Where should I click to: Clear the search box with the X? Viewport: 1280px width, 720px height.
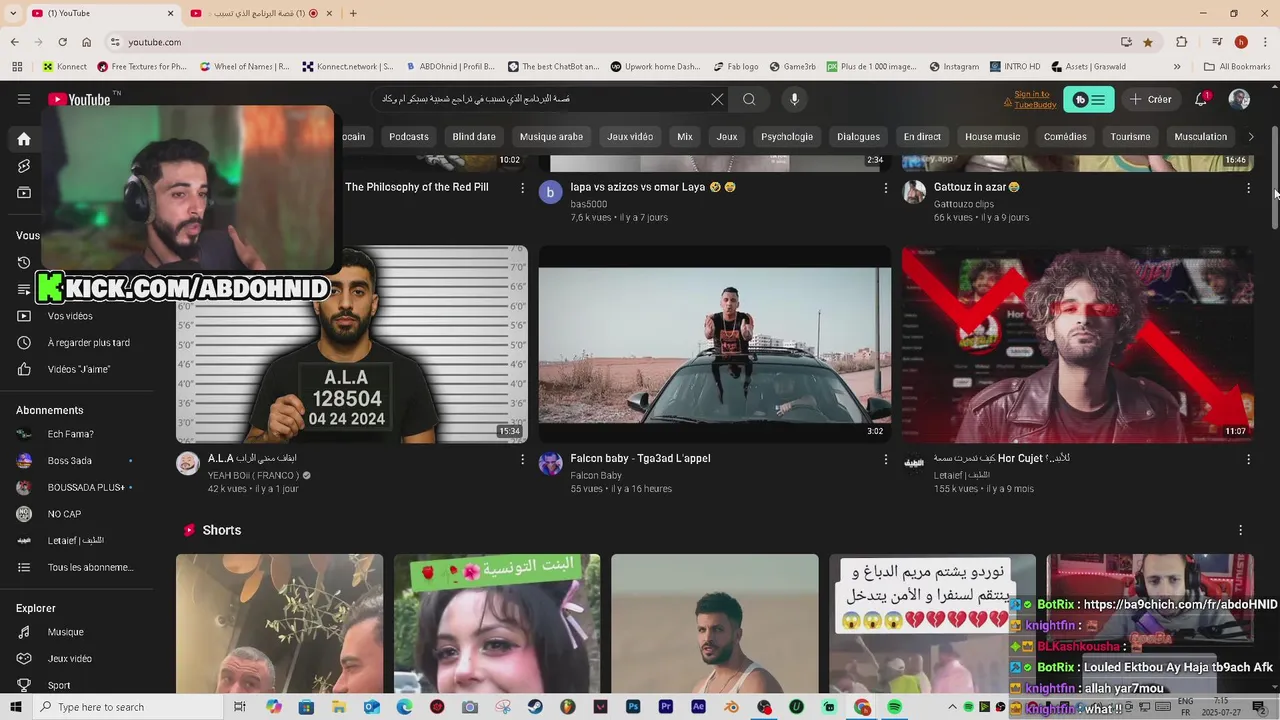pyautogui.click(x=717, y=99)
